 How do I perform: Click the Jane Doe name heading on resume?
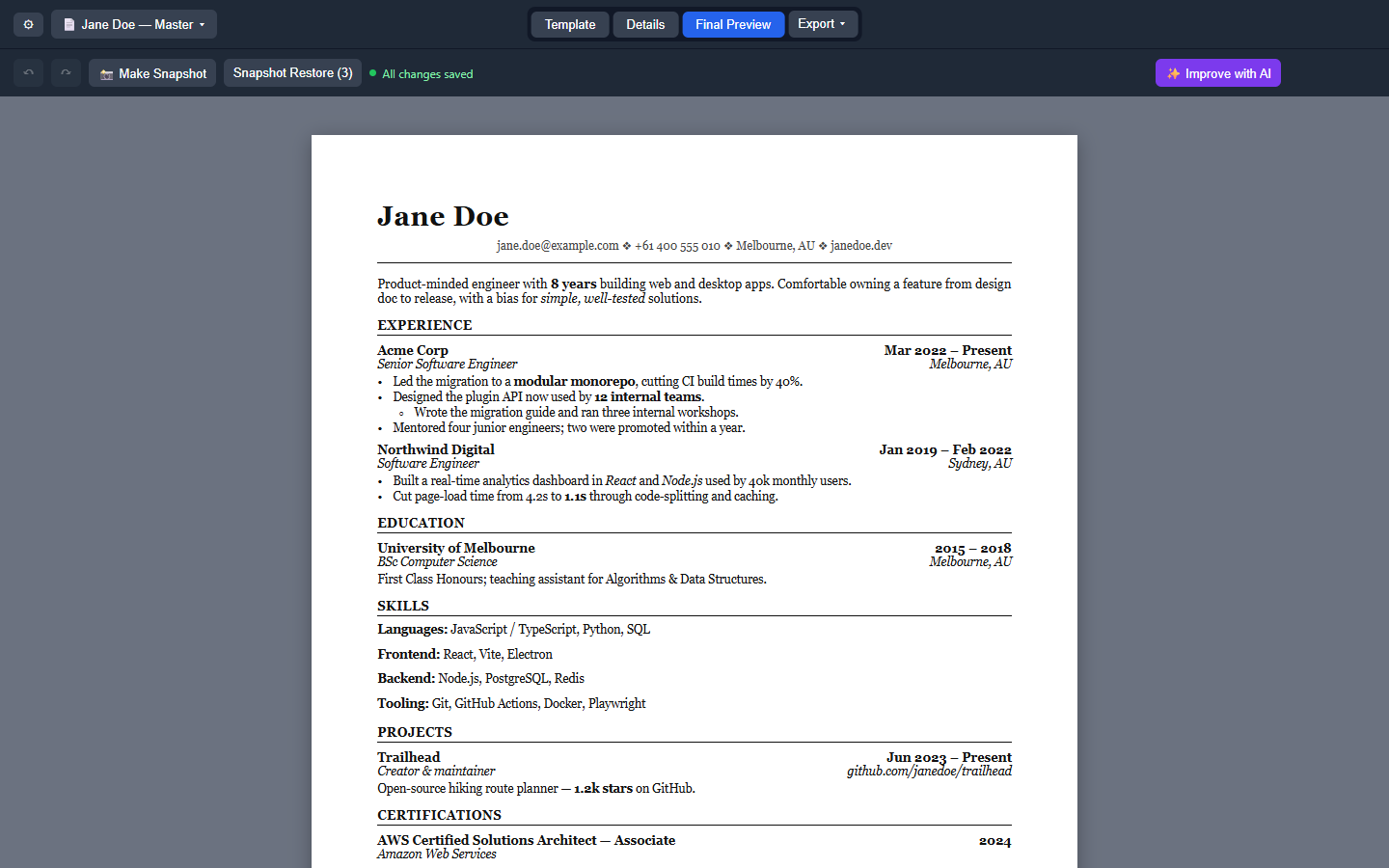(443, 216)
